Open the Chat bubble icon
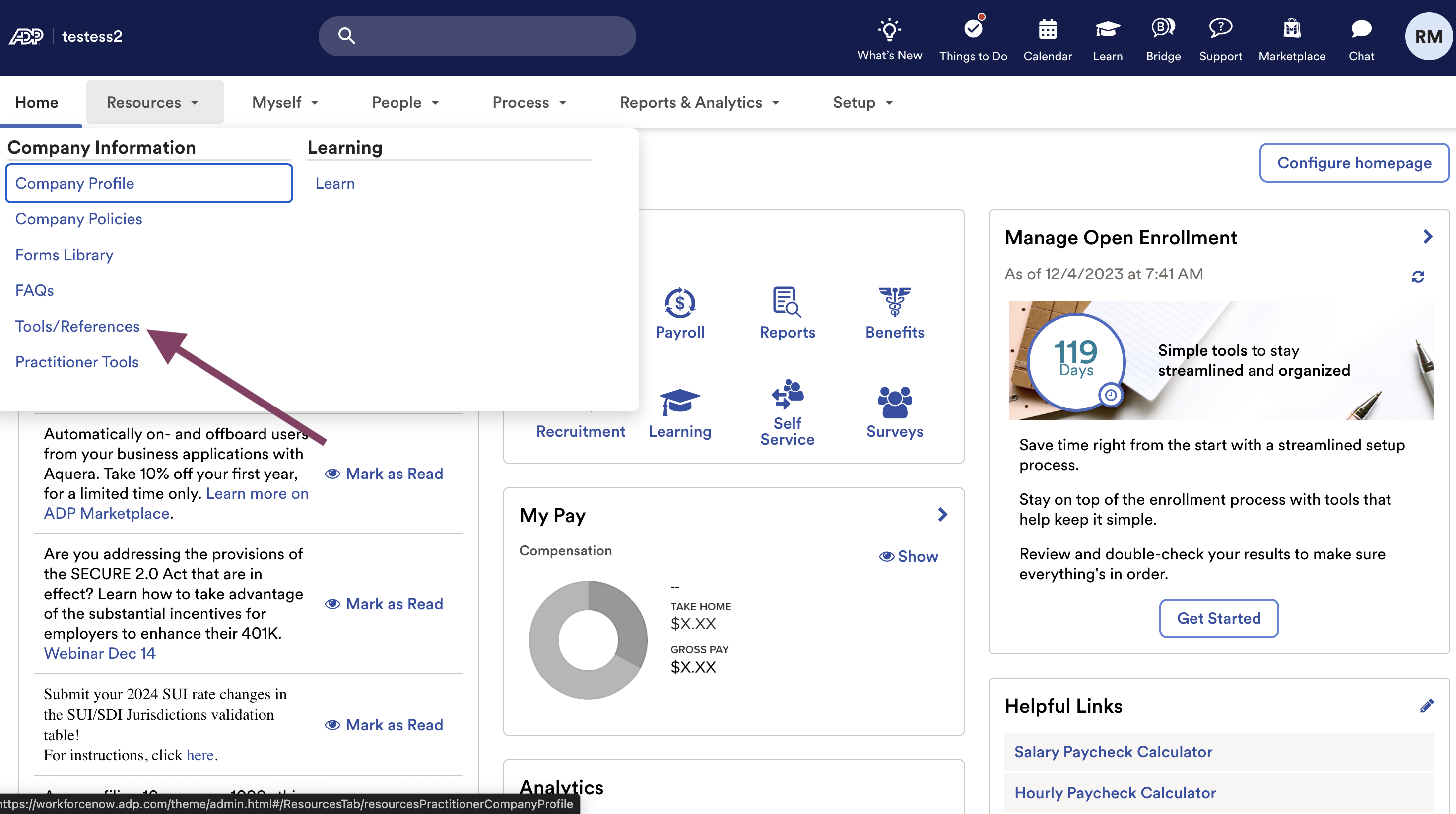Screen dimensions: 1456x814 [1361, 29]
